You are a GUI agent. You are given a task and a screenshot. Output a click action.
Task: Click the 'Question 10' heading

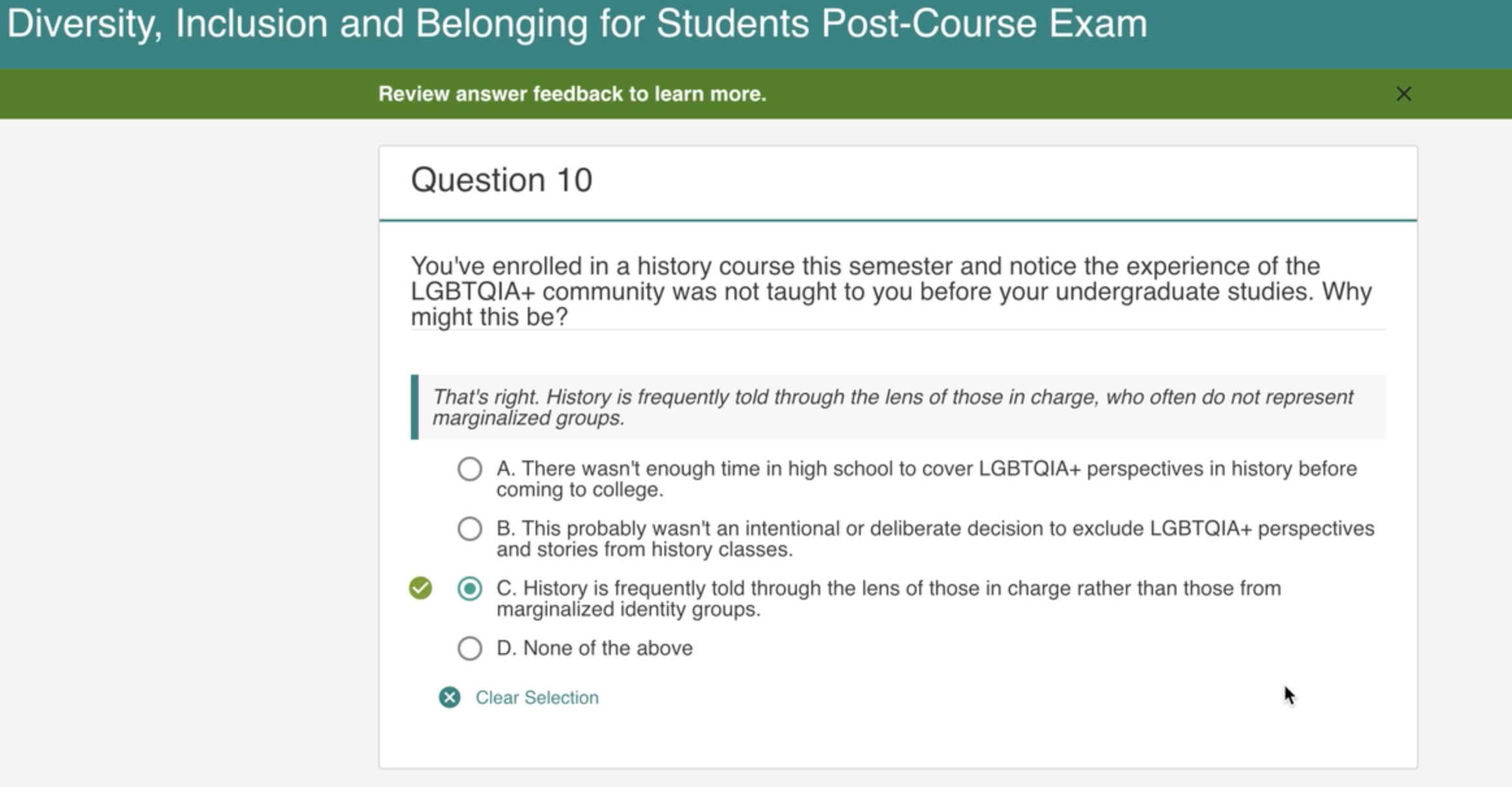501,180
